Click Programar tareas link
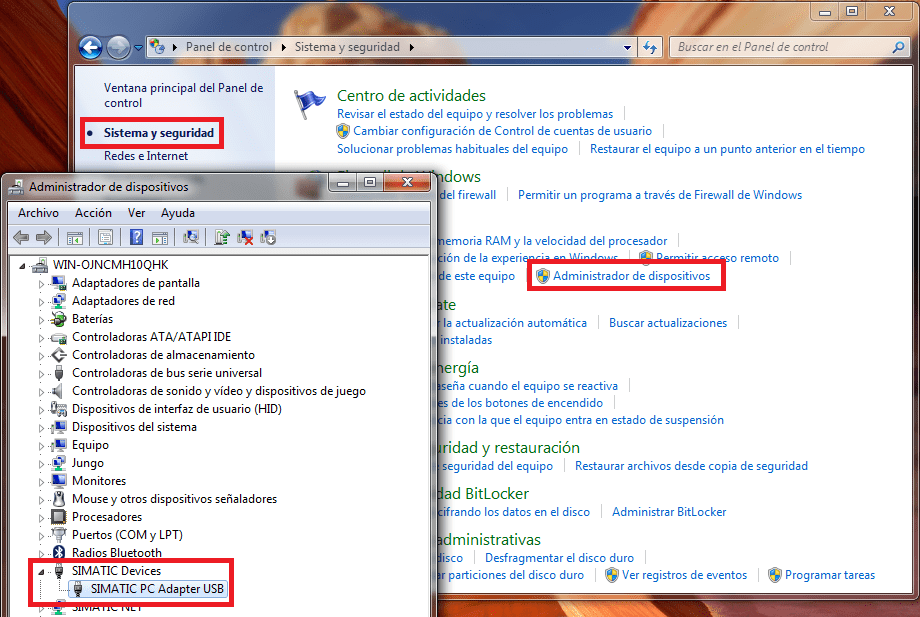920x617 pixels. click(x=830, y=575)
